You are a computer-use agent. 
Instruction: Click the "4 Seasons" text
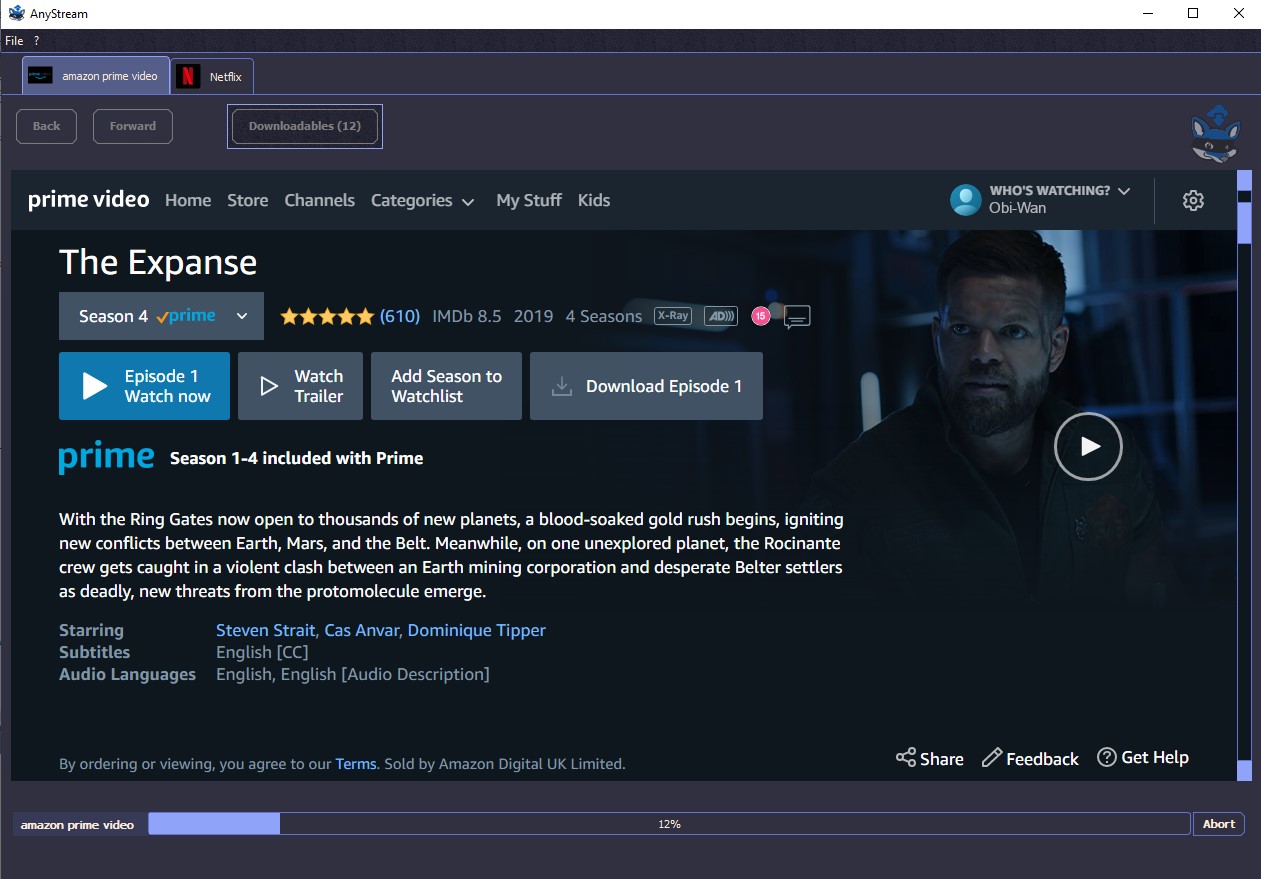604,316
